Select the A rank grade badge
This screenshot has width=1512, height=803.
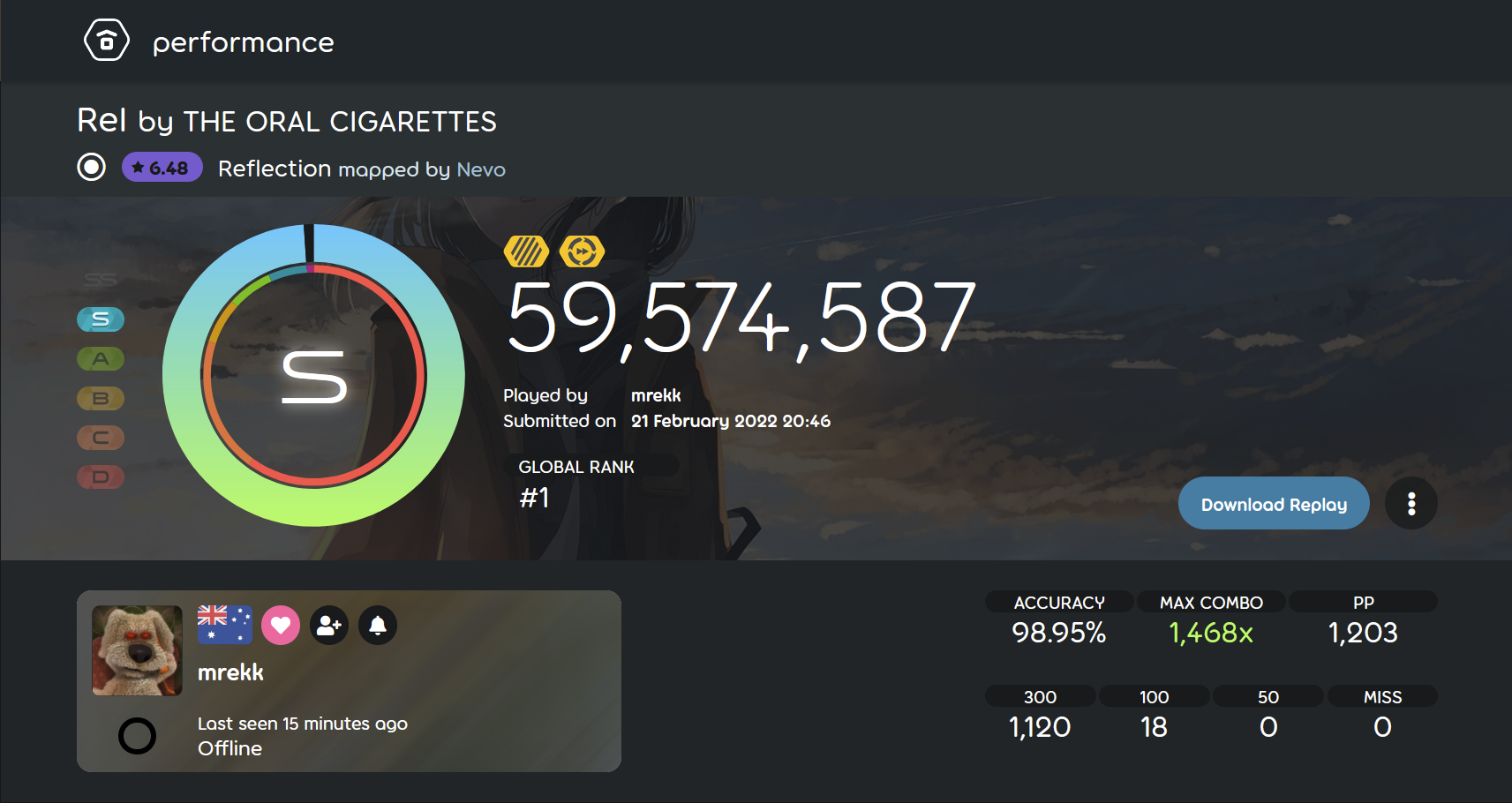(100, 359)
